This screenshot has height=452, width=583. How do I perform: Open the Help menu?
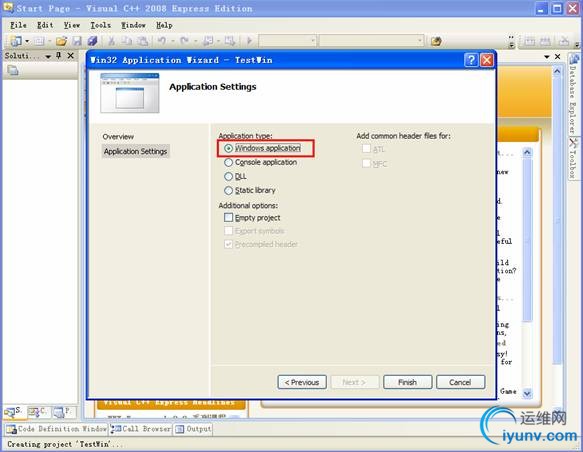(164, 25)
